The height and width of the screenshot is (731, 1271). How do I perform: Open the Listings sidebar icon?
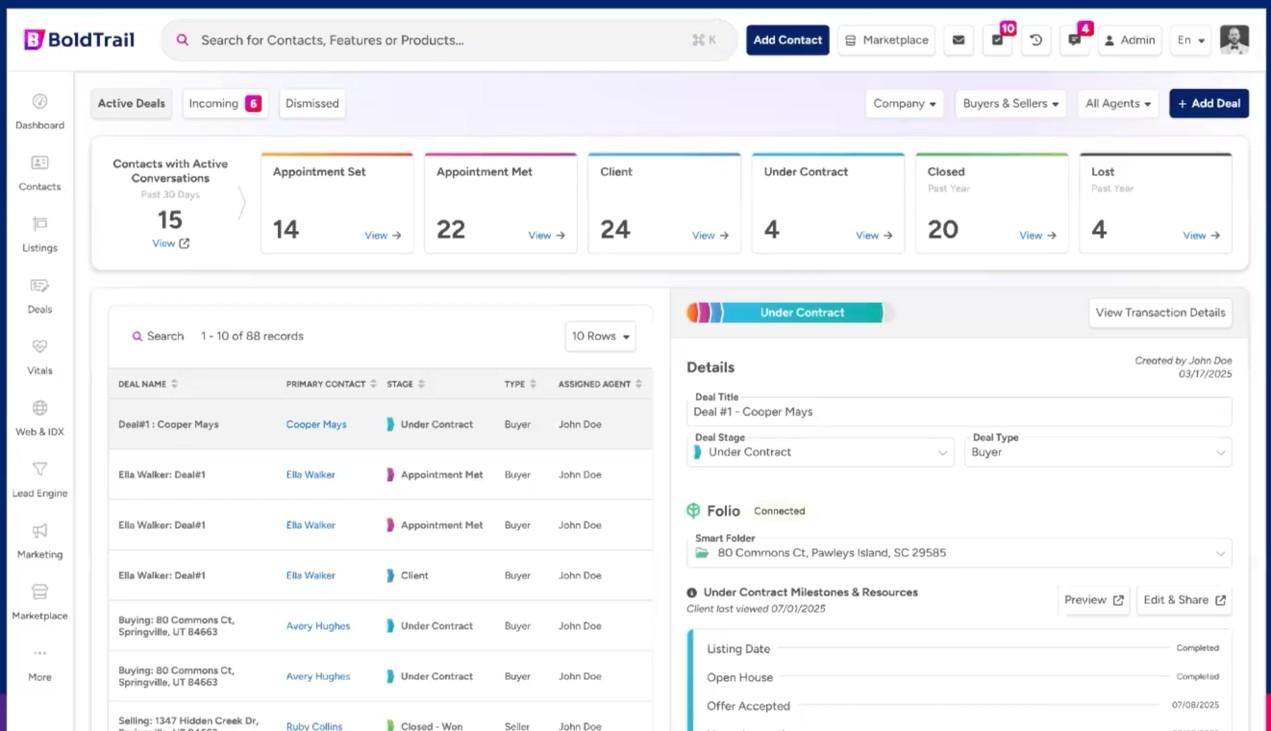point(40,224)
